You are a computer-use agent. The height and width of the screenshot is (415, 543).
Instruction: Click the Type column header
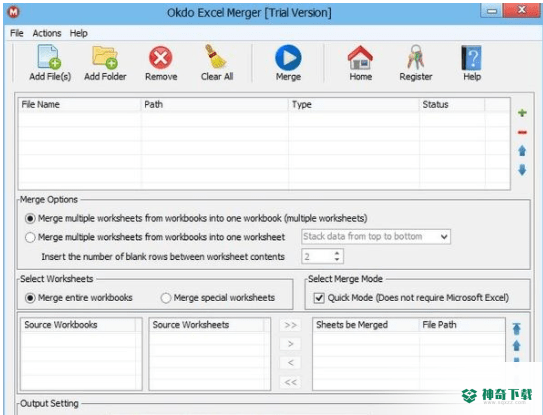pyautogui.click(x=354, y=105)
